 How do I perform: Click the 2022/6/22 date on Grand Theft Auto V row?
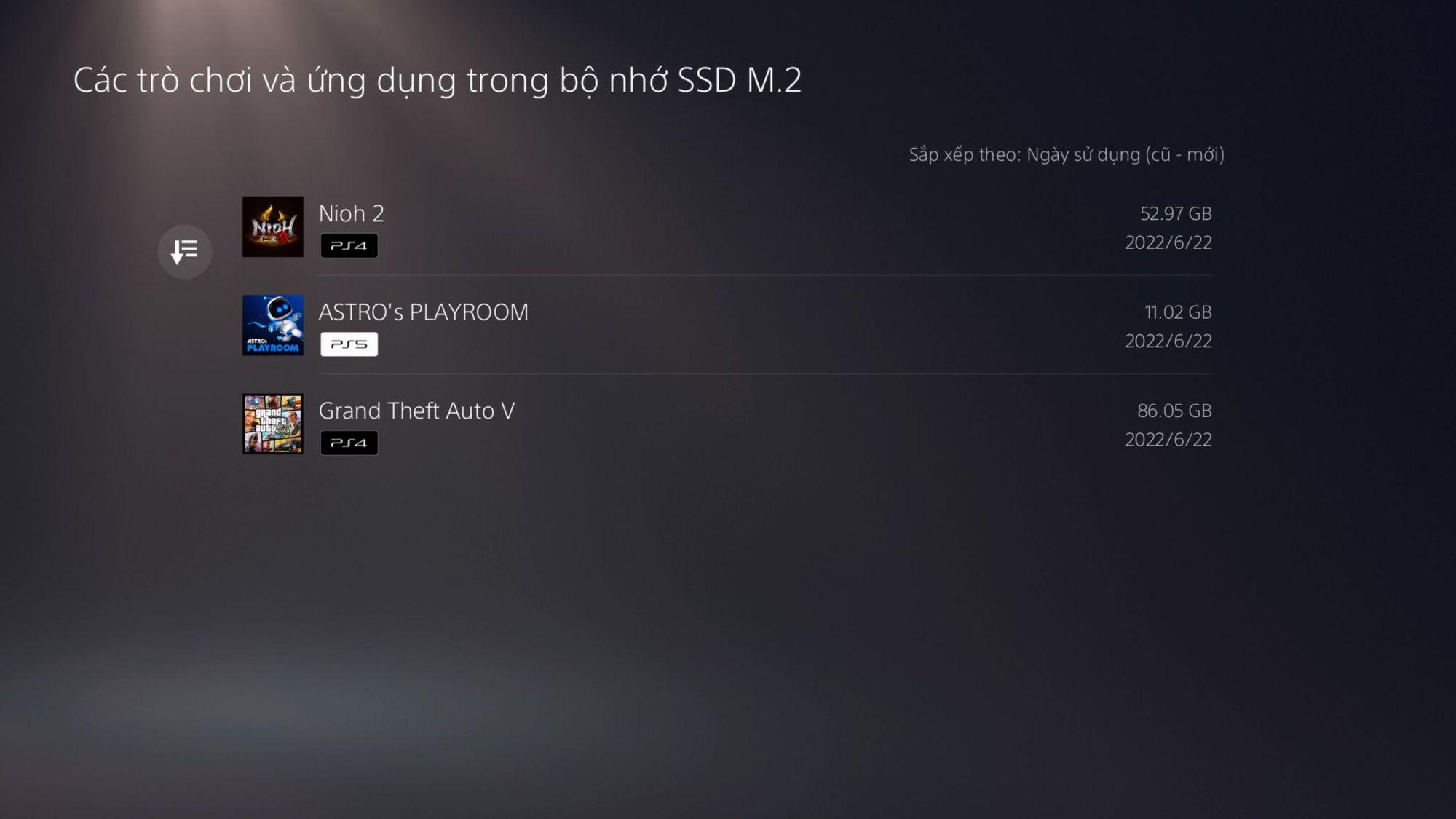pos(1168,440)
